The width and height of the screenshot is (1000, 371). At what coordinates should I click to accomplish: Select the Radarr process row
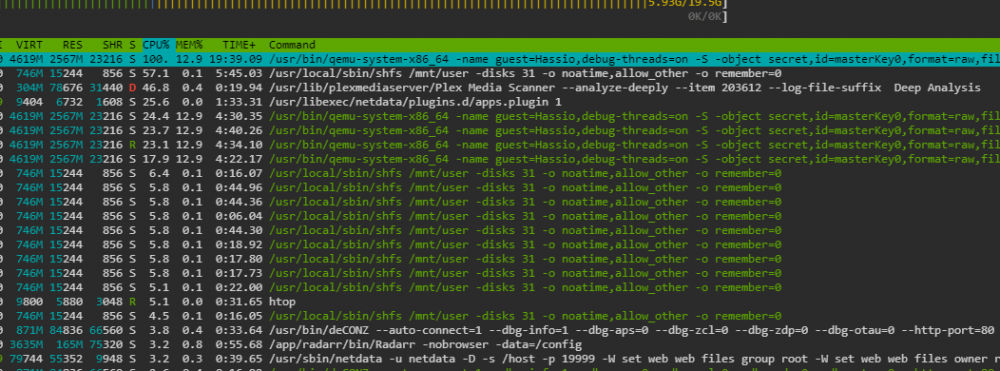point(500,344)
